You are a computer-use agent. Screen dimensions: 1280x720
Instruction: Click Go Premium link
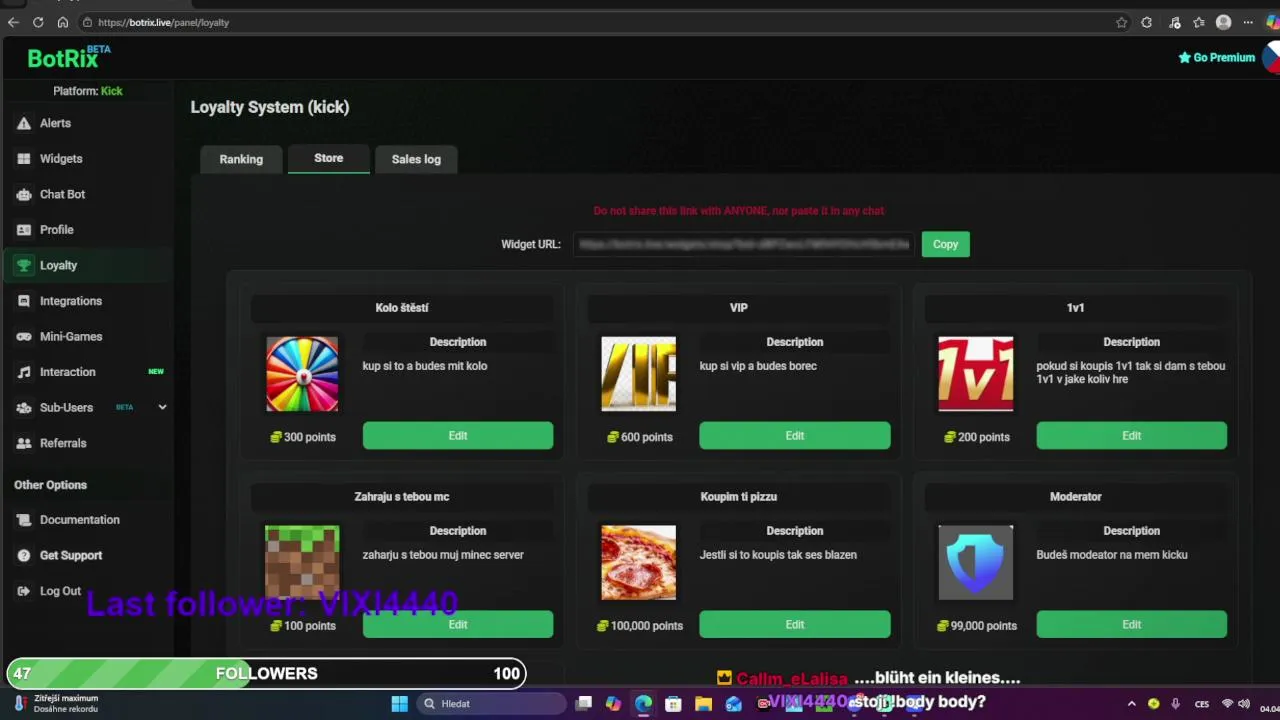(x=1216, y=58)
